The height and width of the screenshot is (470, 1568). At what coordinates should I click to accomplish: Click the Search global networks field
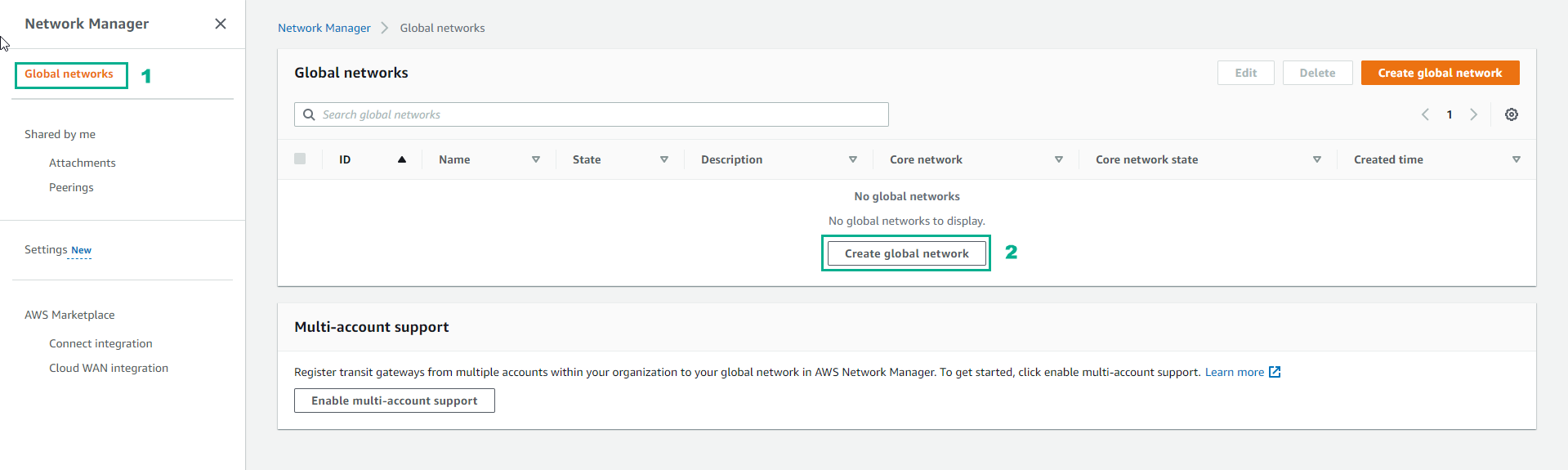[x=592, y=114]
